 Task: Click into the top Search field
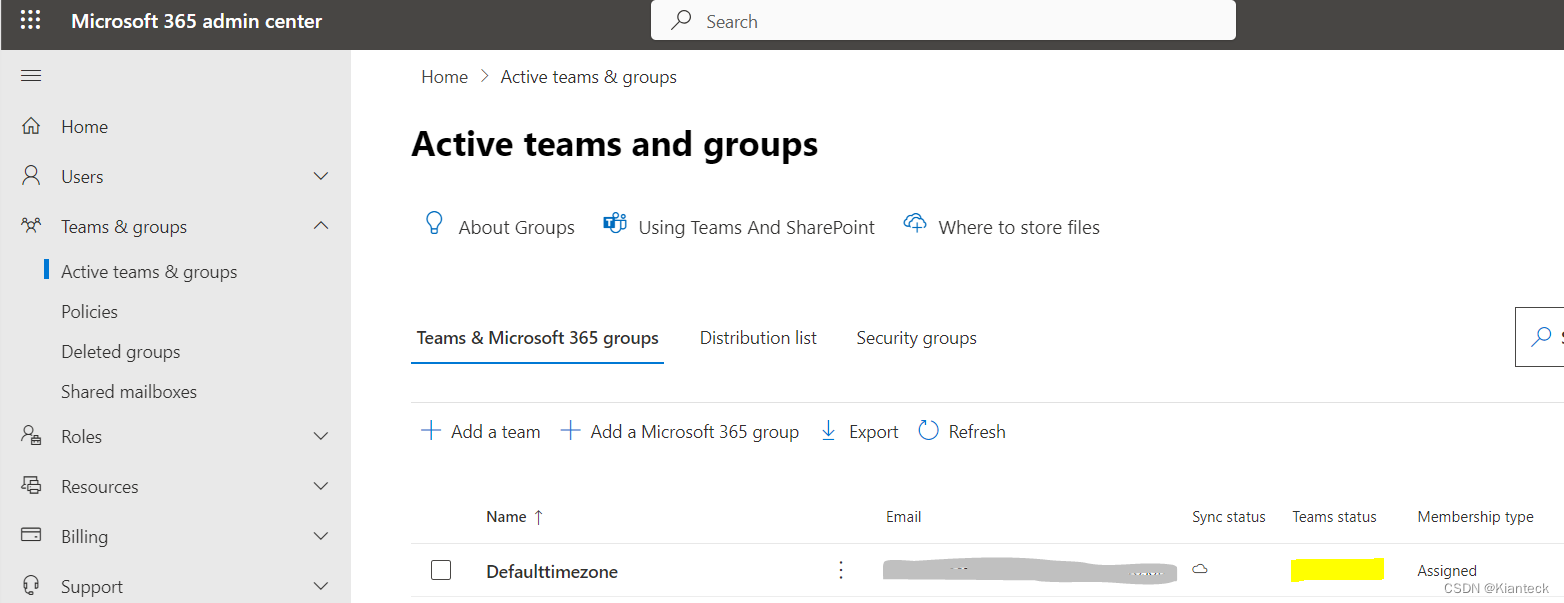(x=943, y=20)
